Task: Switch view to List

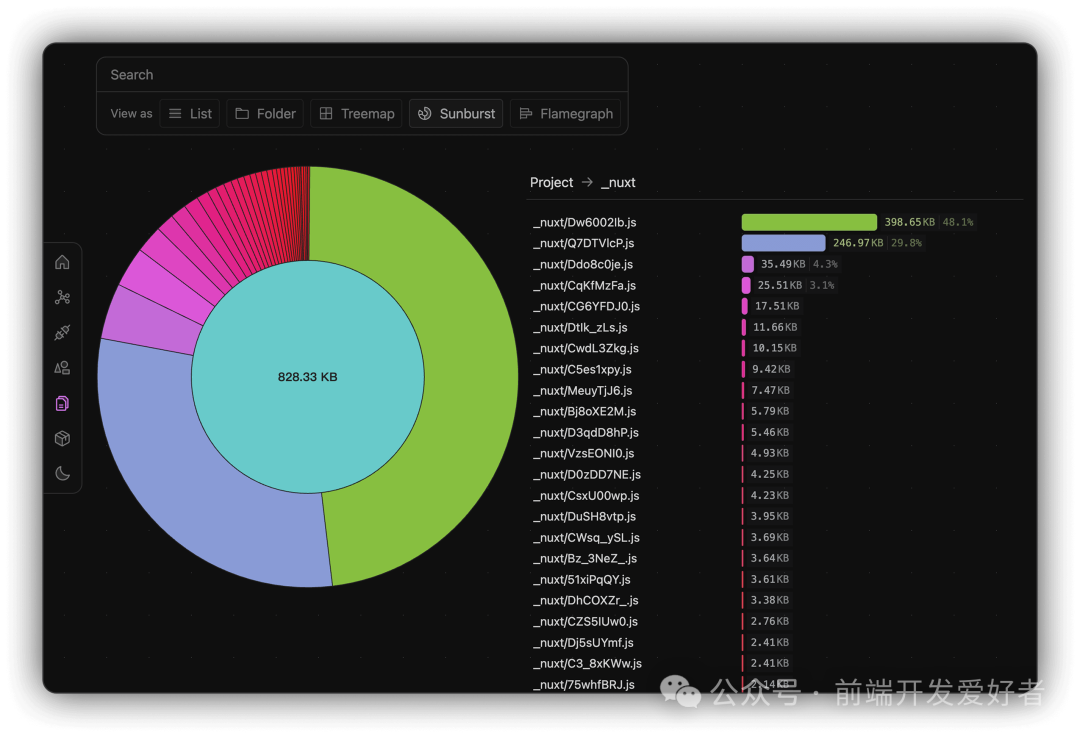Action: point(190,114)
